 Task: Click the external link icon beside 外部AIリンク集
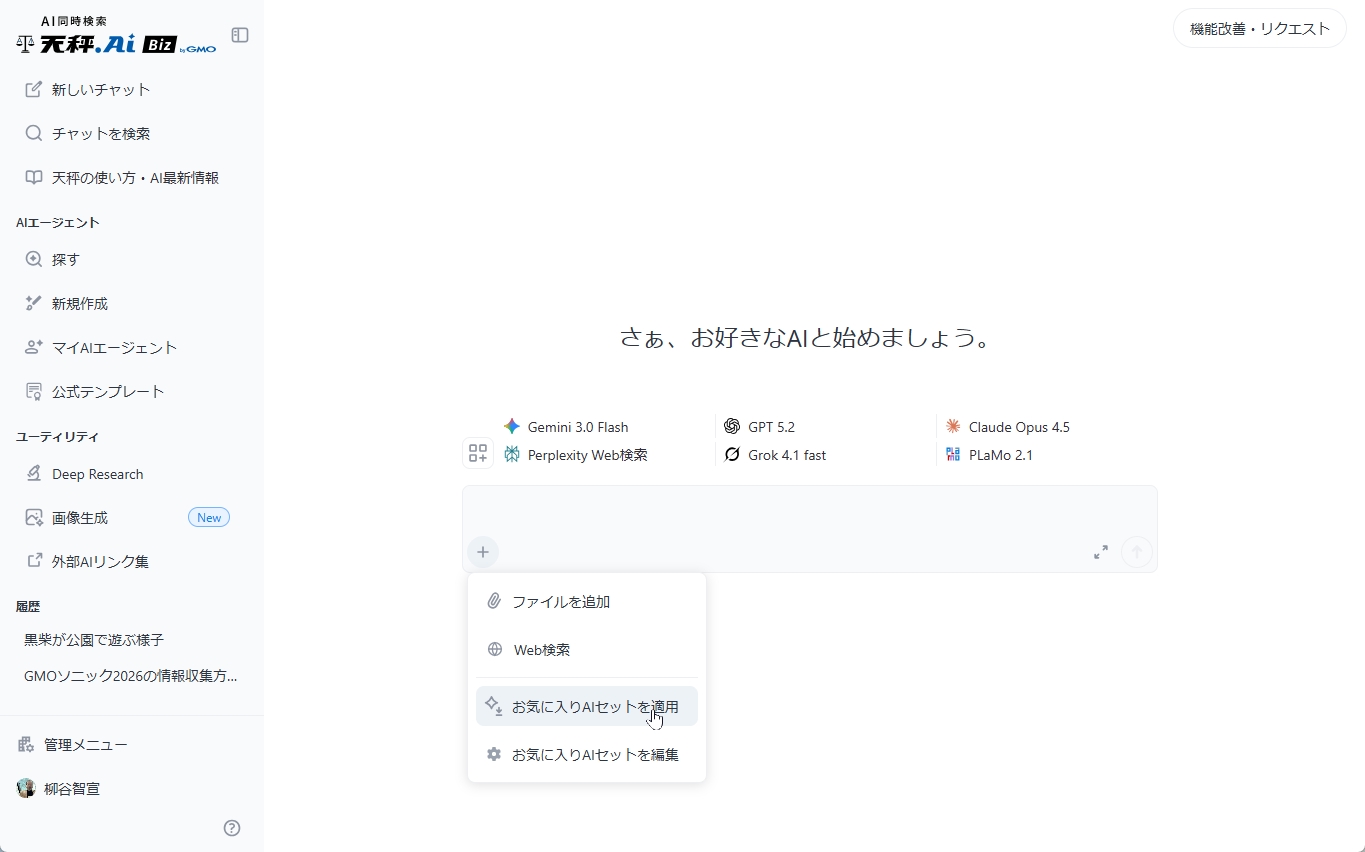point(34,561)
